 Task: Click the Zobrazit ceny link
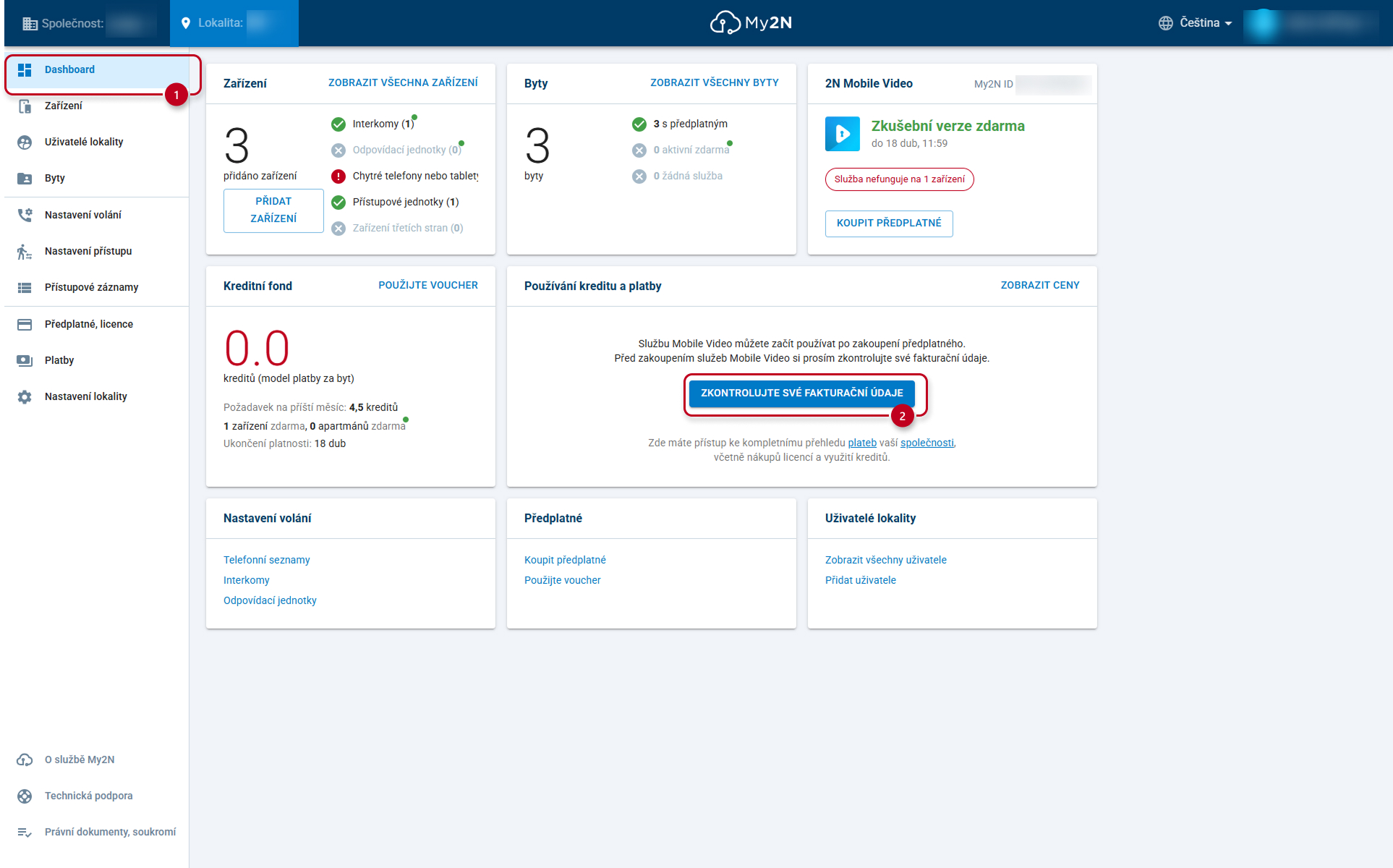[1040, 286]
